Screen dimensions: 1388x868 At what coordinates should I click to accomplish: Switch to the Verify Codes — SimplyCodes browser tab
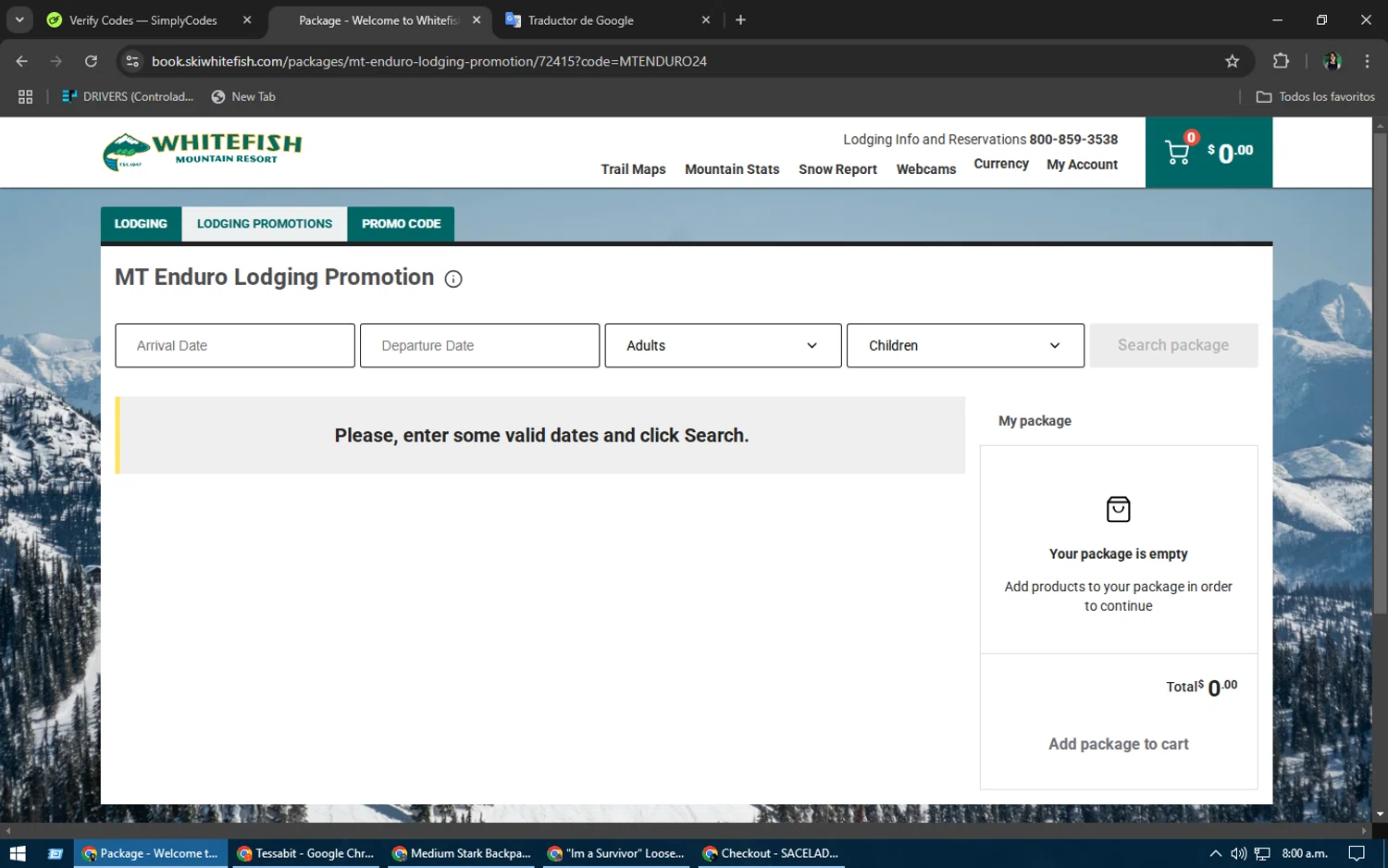pos(143,20)
